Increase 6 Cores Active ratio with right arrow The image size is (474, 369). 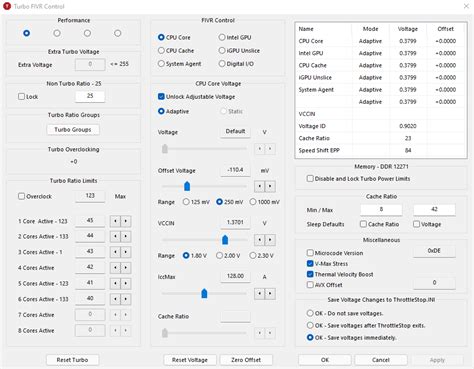[x=126, y=299]
